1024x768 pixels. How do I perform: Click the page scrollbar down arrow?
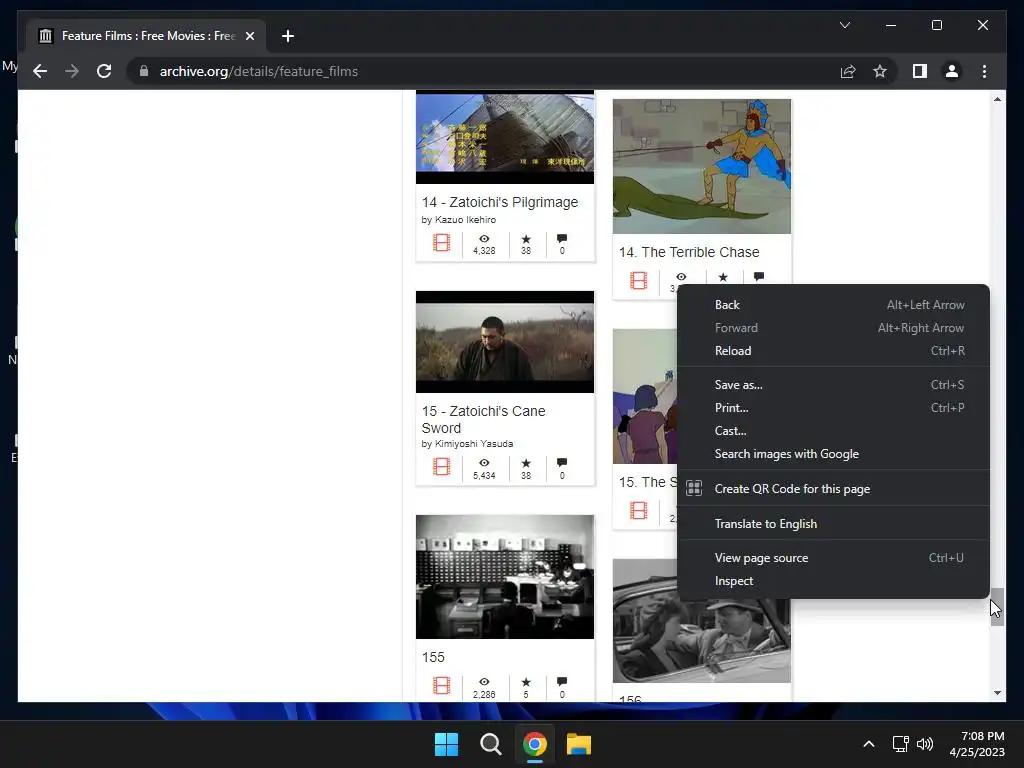pyautogui.click(x=997, y=693)
